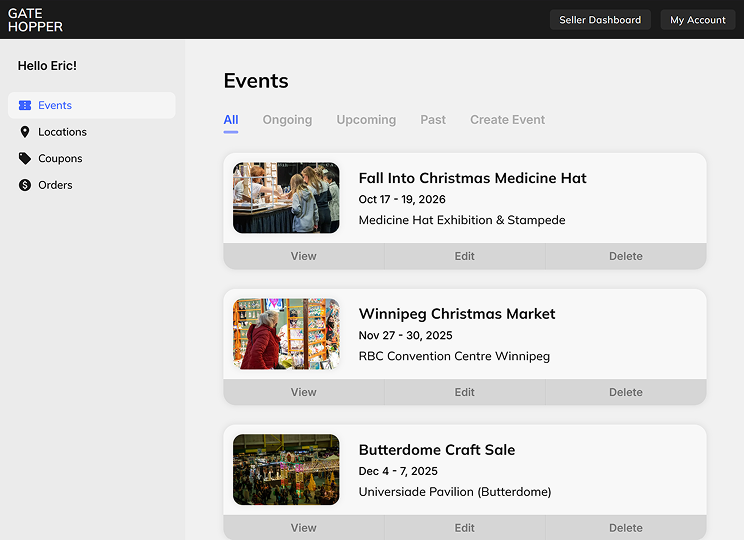Image resolution: width=744 pixels, height=540 pixels.
Task: Click the Orders dollar icon
Action: pyautogui.click(x=25, y=185)
